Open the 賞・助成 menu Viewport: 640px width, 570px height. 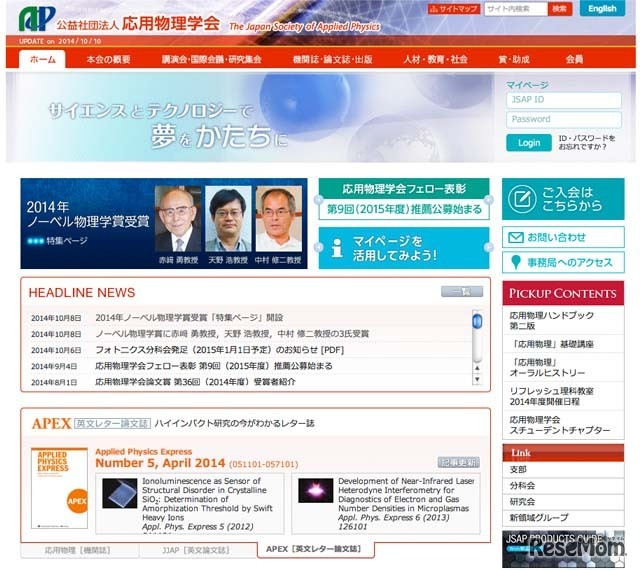pos(514,59)
